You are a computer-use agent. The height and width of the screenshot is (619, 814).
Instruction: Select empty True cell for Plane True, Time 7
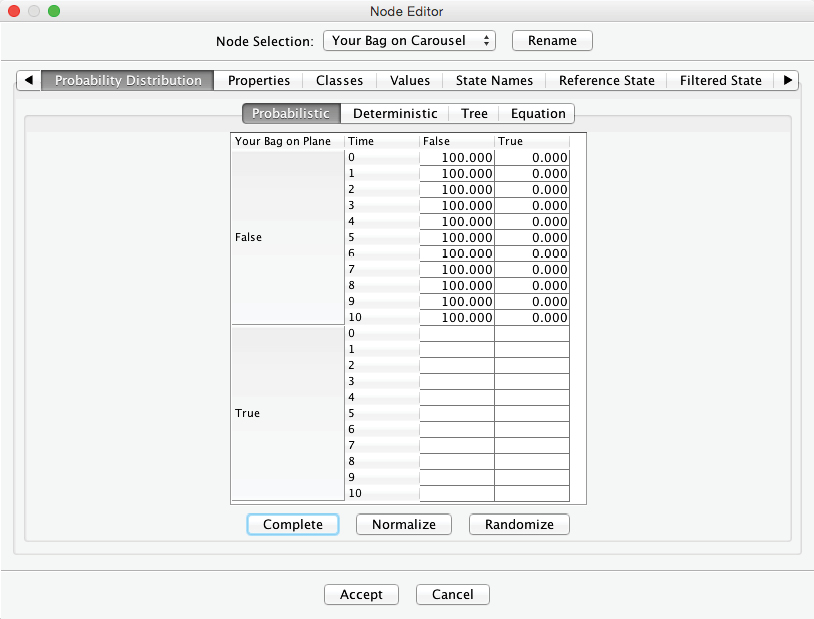click(532, 445)
